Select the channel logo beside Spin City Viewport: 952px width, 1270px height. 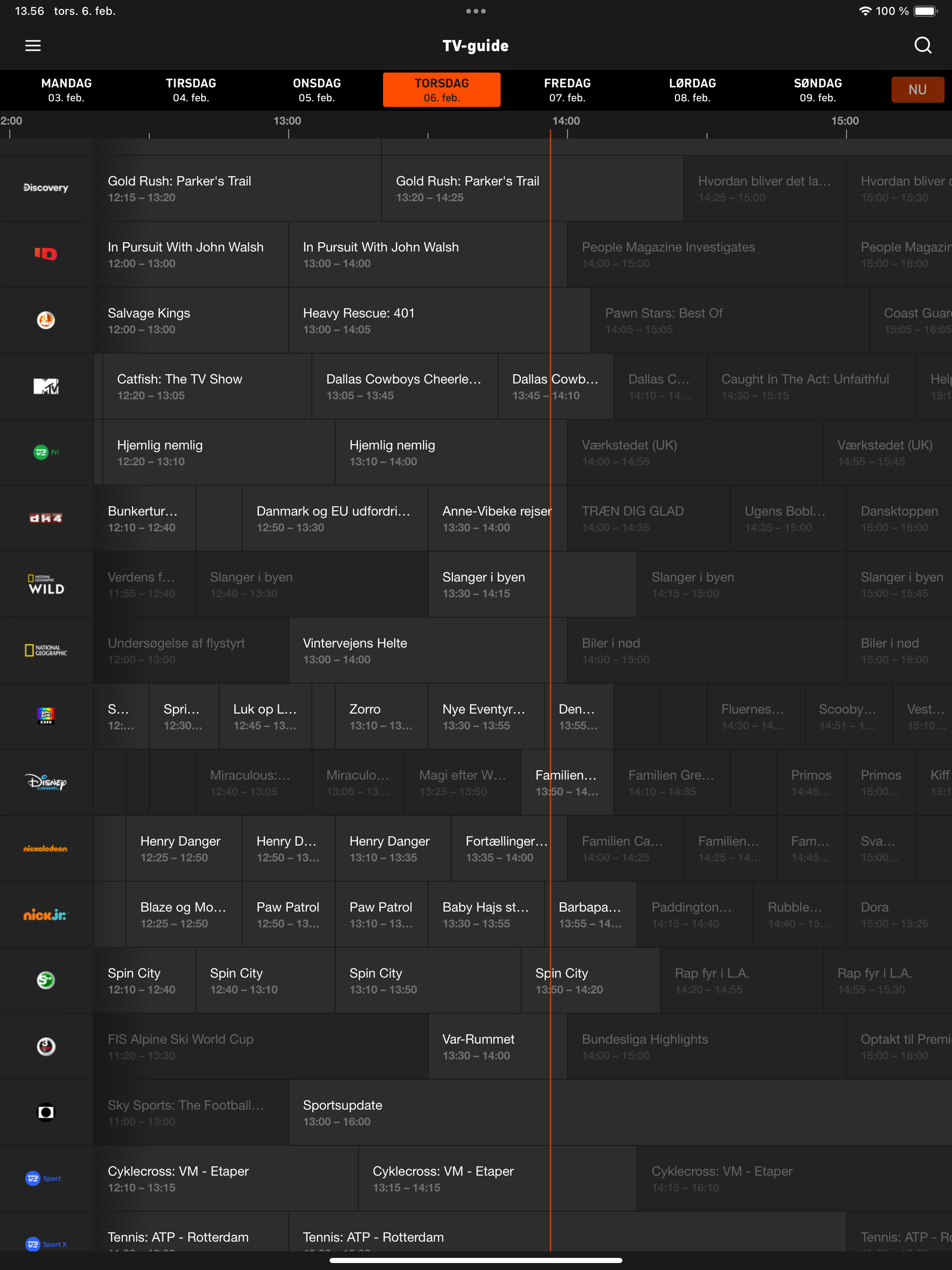tap(46, 980)
